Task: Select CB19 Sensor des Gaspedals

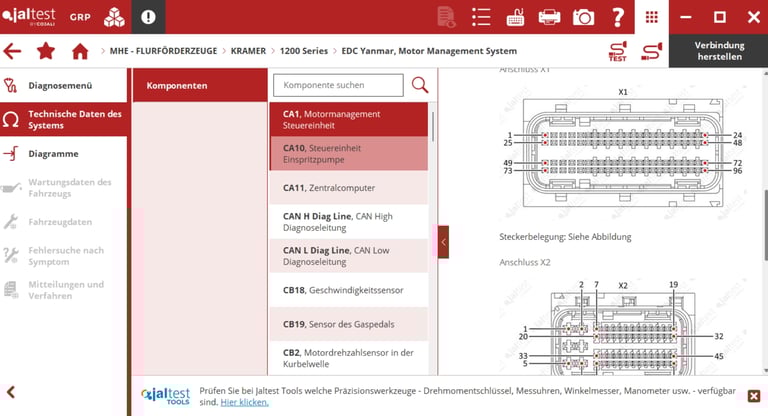Action: 349,324
